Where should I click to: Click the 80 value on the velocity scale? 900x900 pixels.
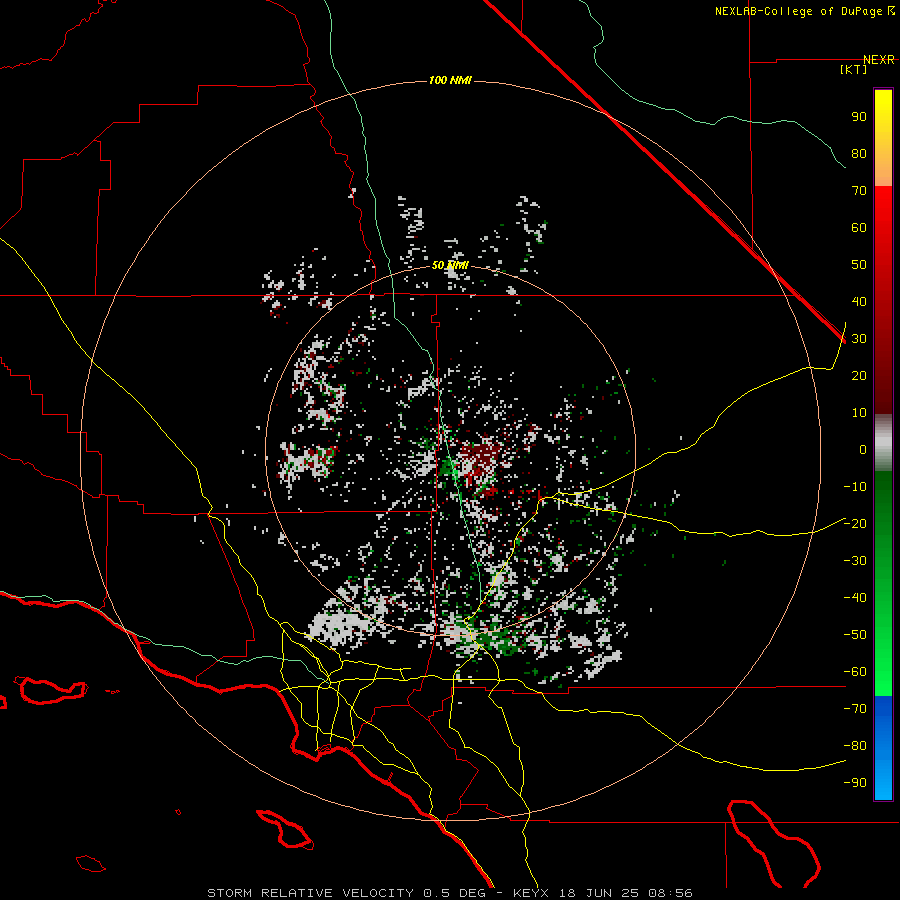[x=859, y=154]
